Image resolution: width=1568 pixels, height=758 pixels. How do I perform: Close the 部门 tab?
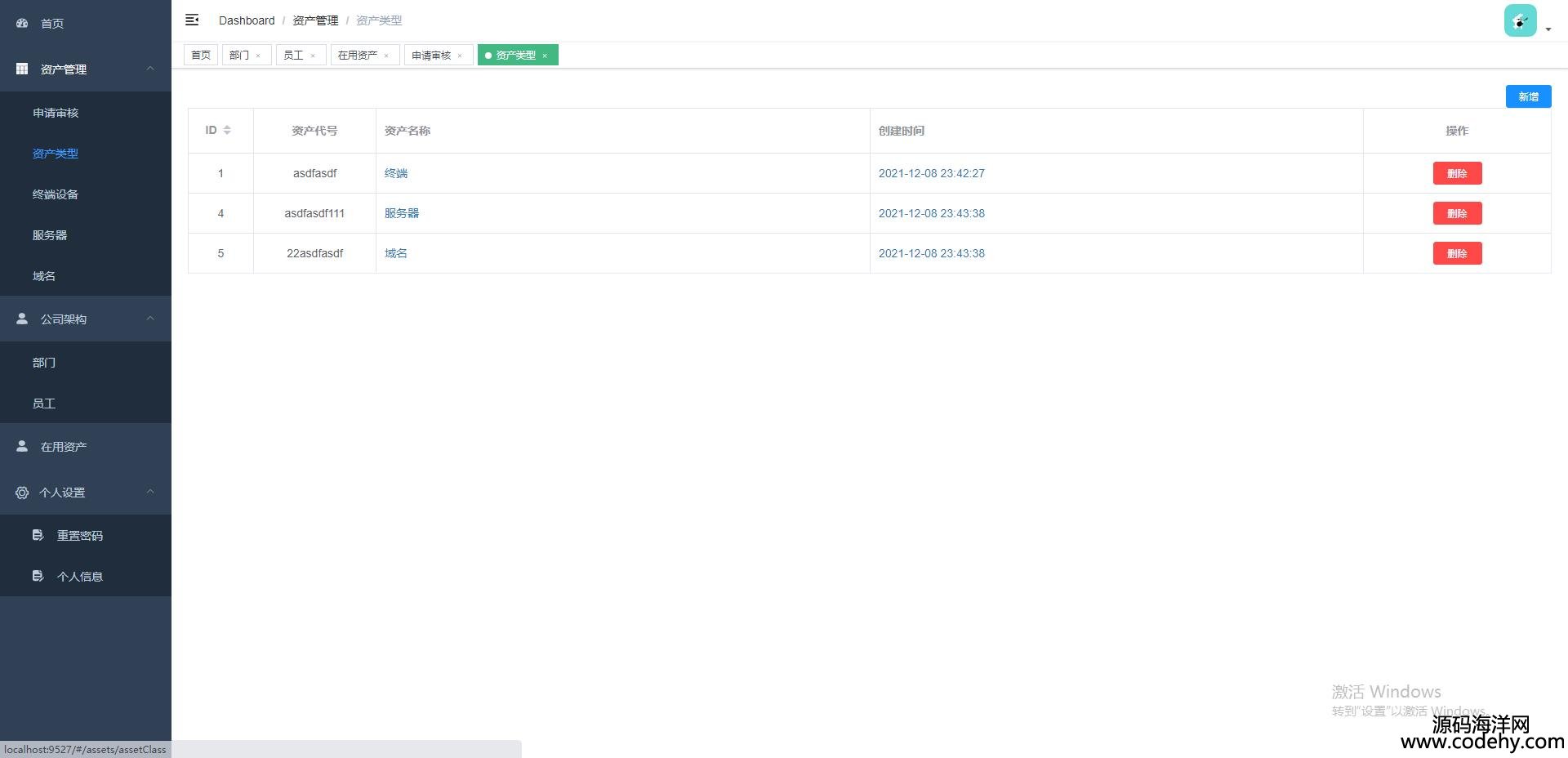point(258,56)
